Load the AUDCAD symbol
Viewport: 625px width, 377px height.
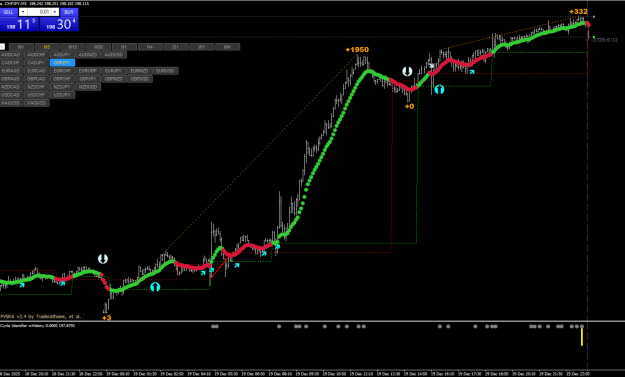[x=11, y=55]
